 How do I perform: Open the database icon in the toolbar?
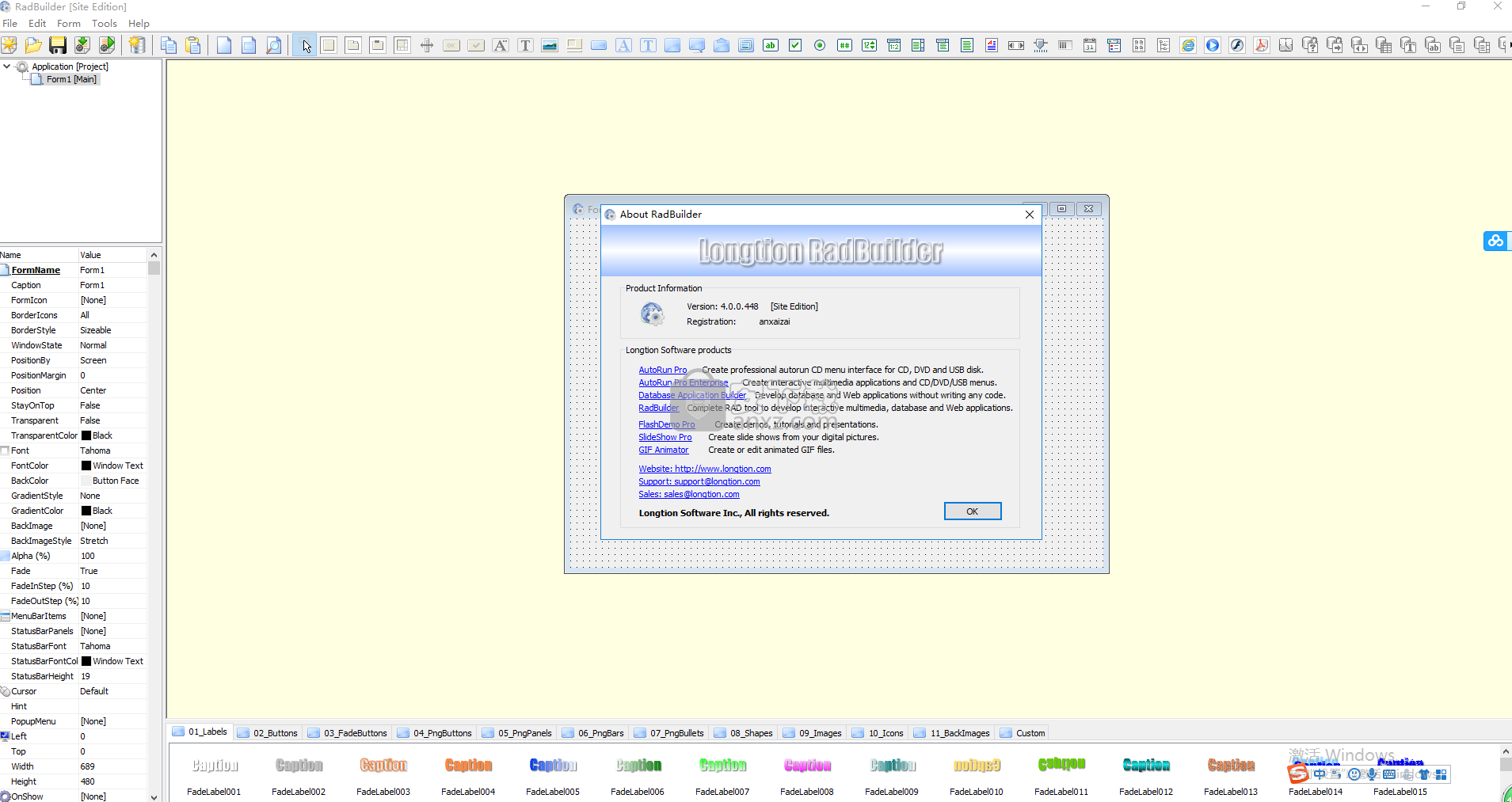(137, 45)
